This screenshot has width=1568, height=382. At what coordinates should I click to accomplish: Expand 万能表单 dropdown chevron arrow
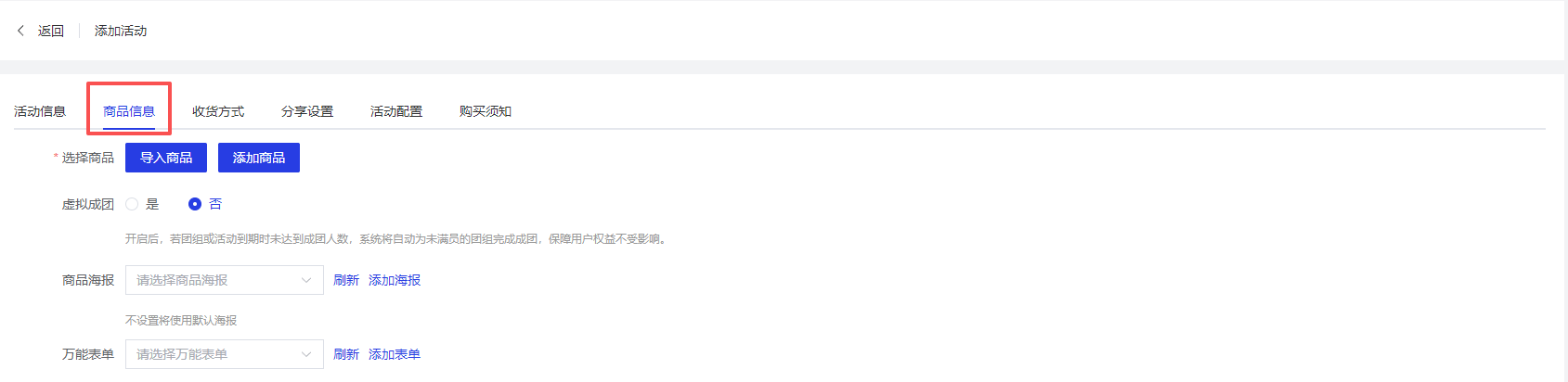[306, 354]
